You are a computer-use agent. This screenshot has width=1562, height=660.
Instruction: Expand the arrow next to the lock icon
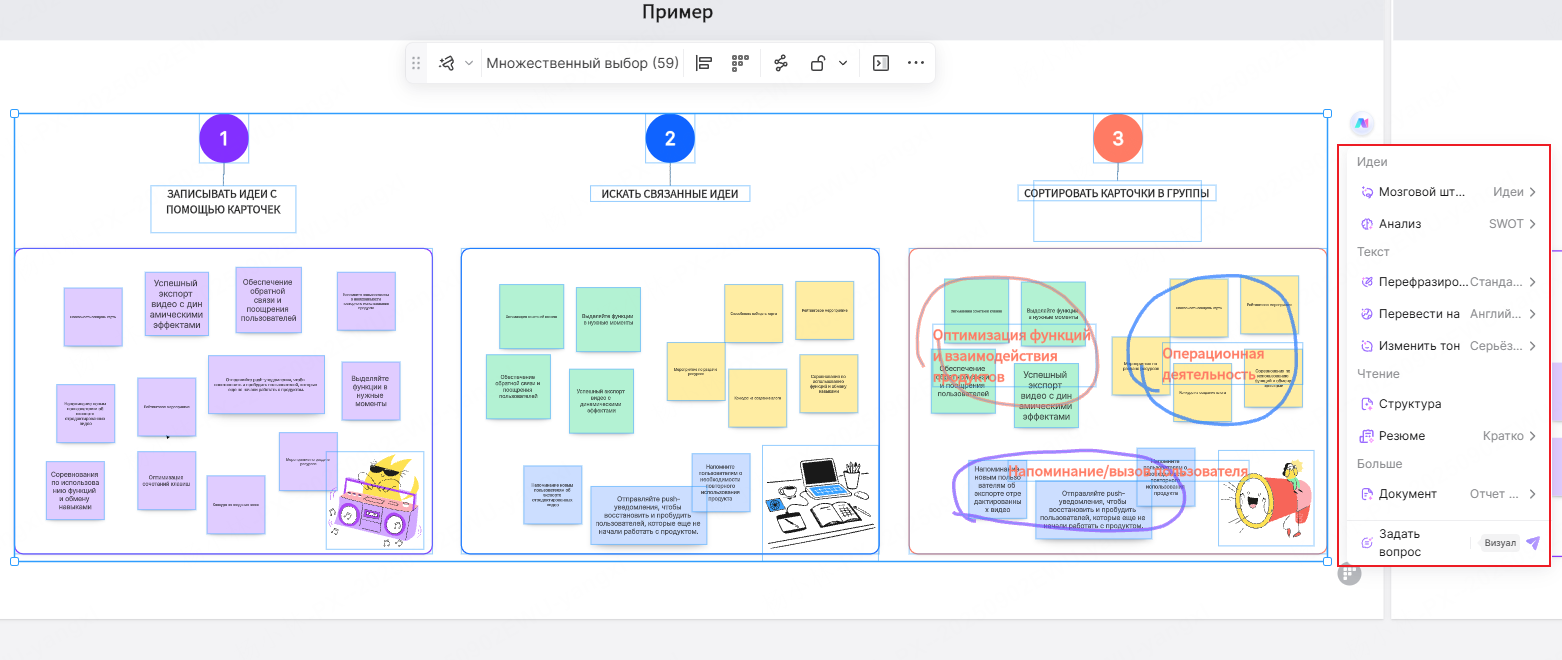click(x=843, y=63)
